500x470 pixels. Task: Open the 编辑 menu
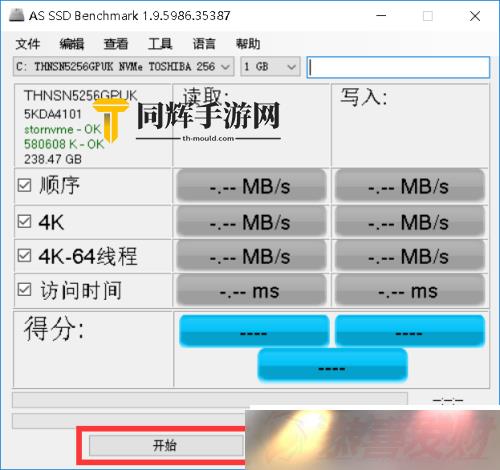[x=72, y=44]
